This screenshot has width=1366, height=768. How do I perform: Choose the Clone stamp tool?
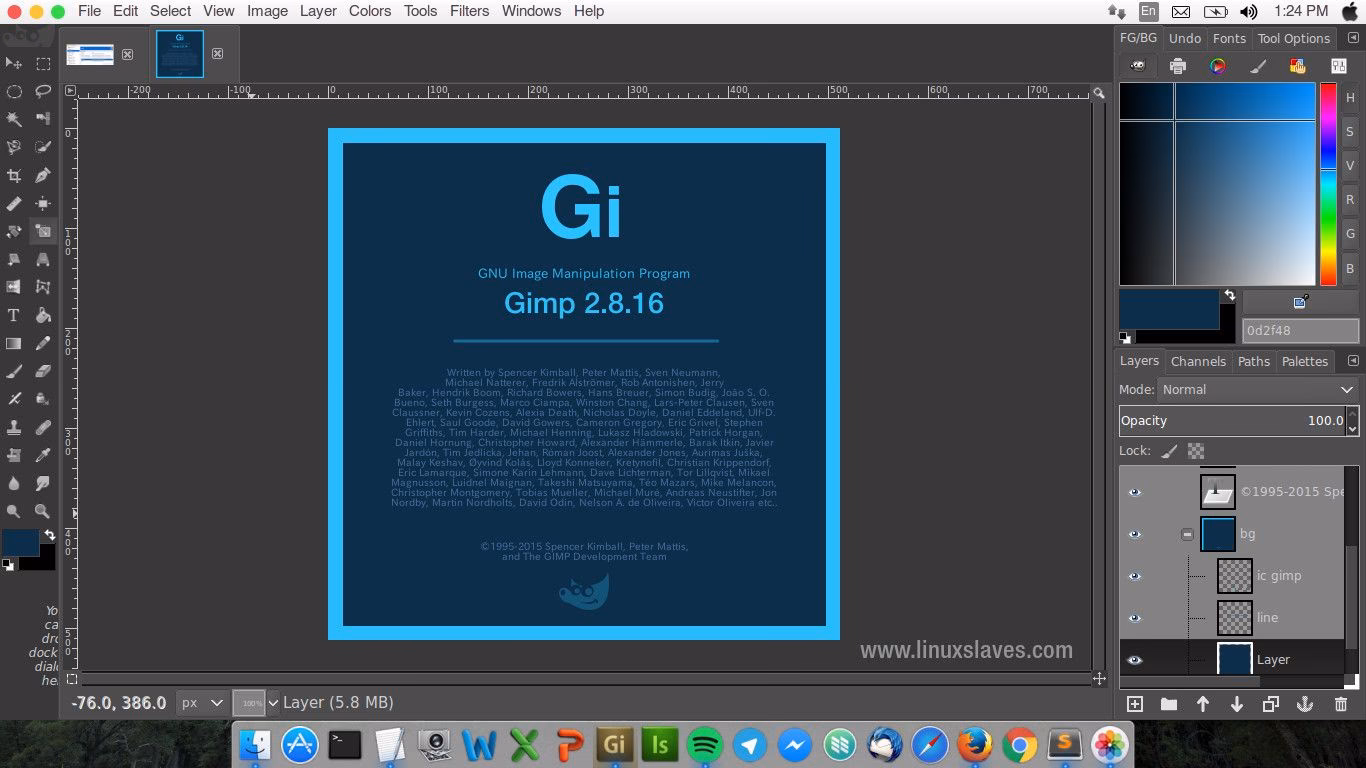[x=15, y=426]
